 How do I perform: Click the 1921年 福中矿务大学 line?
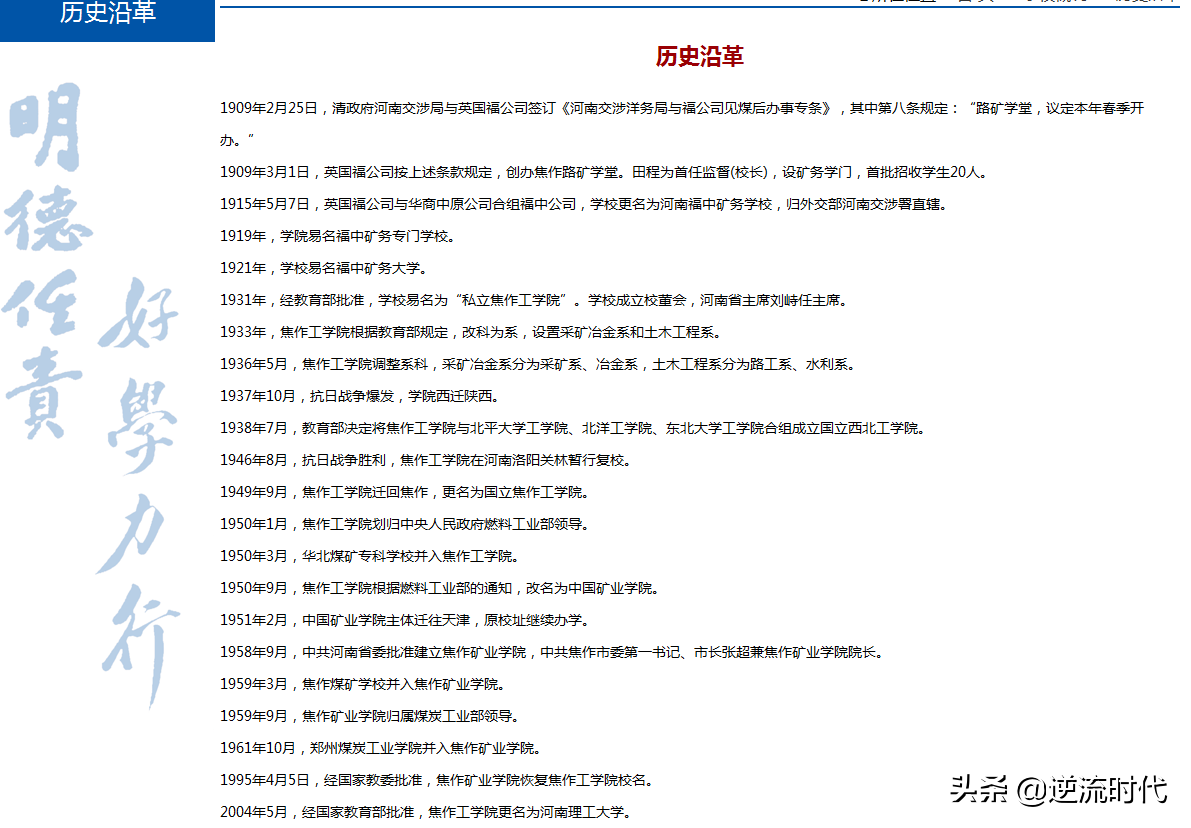(325, 268)
